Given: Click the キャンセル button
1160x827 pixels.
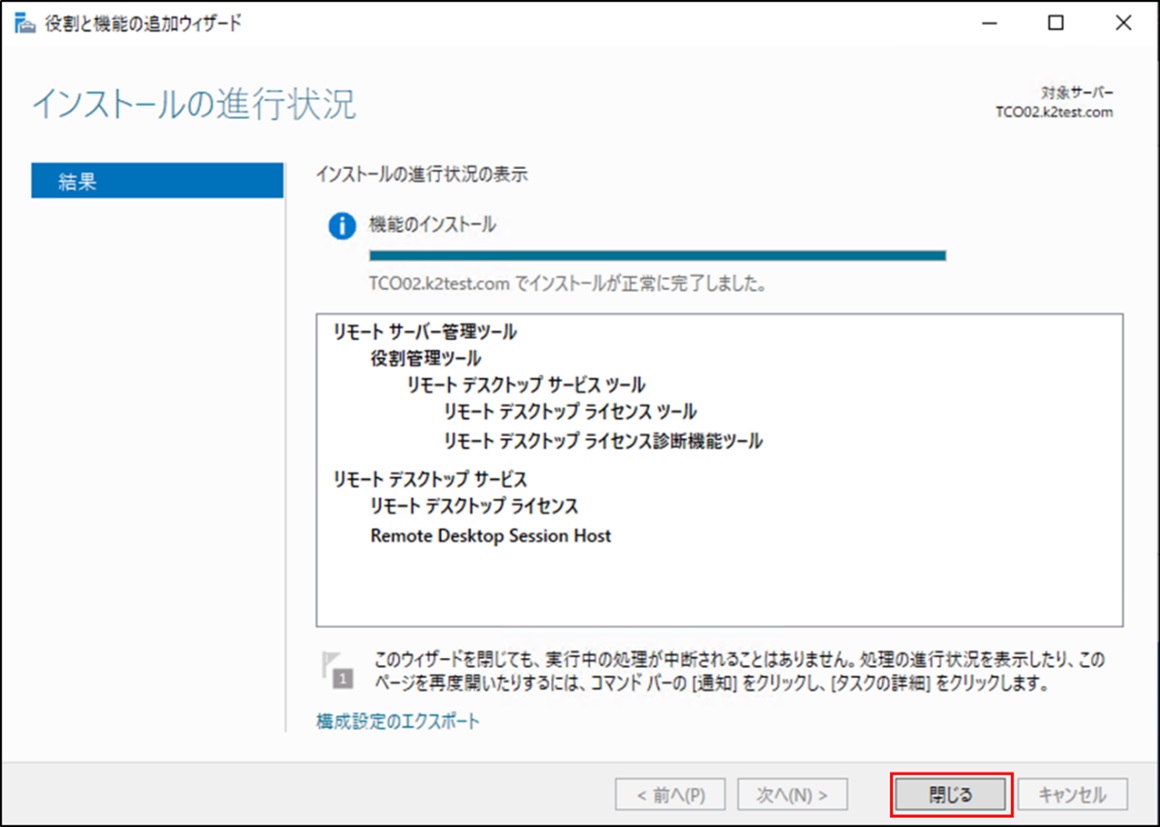Looking at the screenshot, I should point(1072,795).
